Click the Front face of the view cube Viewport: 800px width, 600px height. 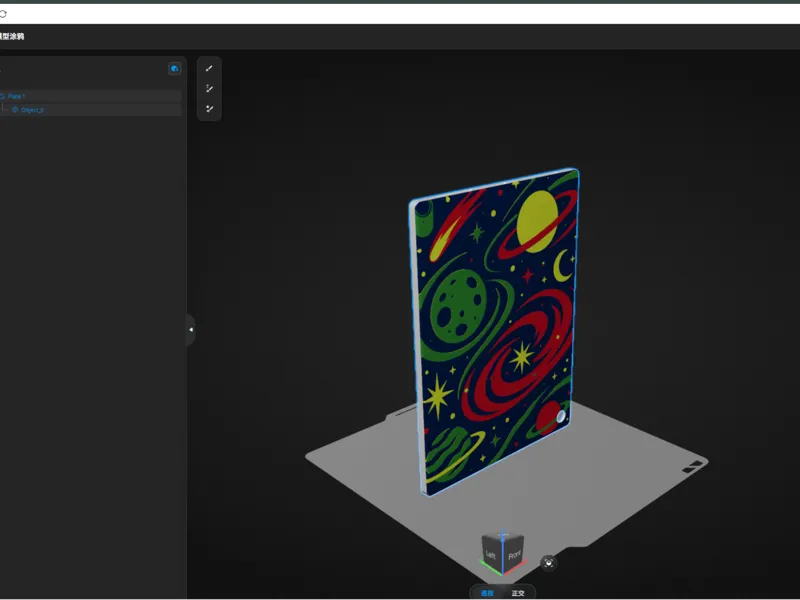pyautogui.click(x=514, y=554)
